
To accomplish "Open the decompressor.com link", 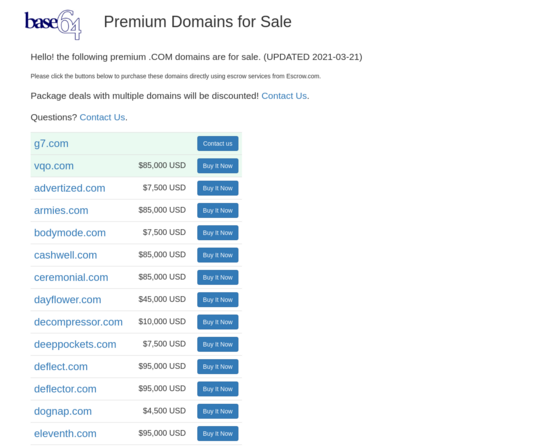I will pos(78,322).
